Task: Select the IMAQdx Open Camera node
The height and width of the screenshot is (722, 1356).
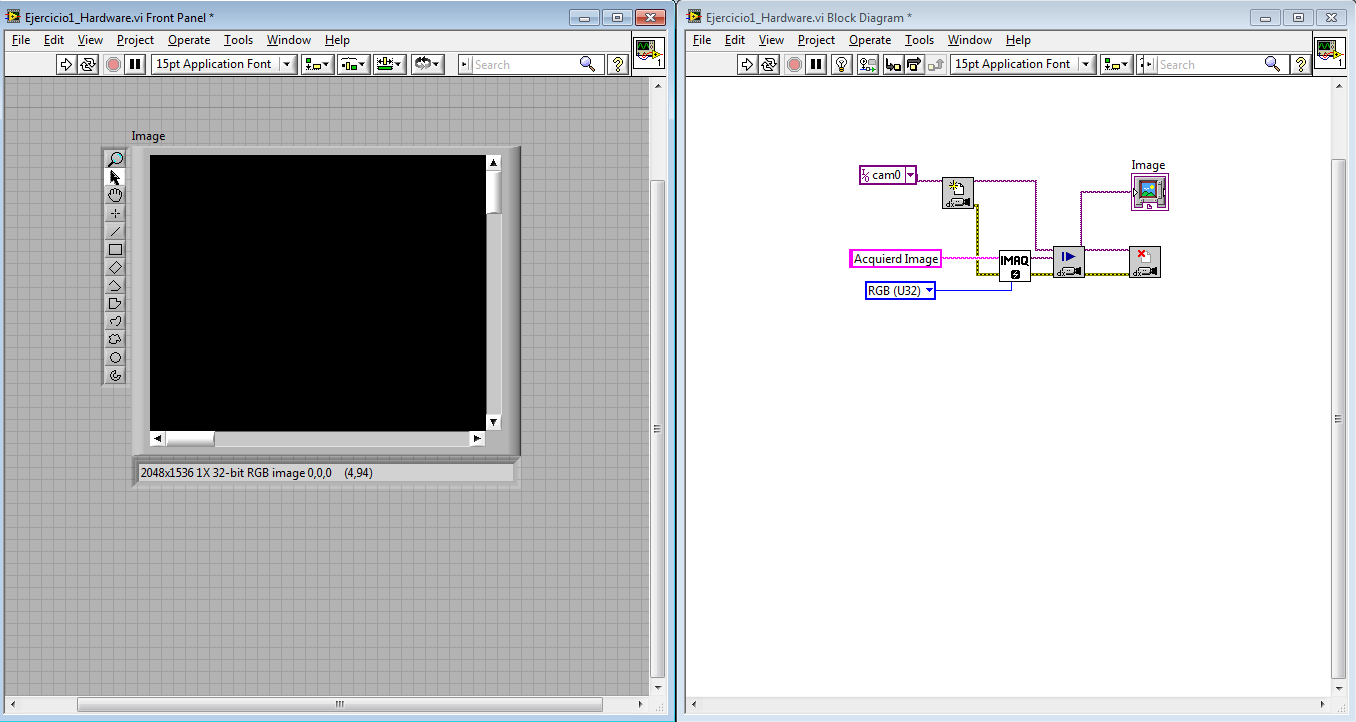Action: [957, 193]
